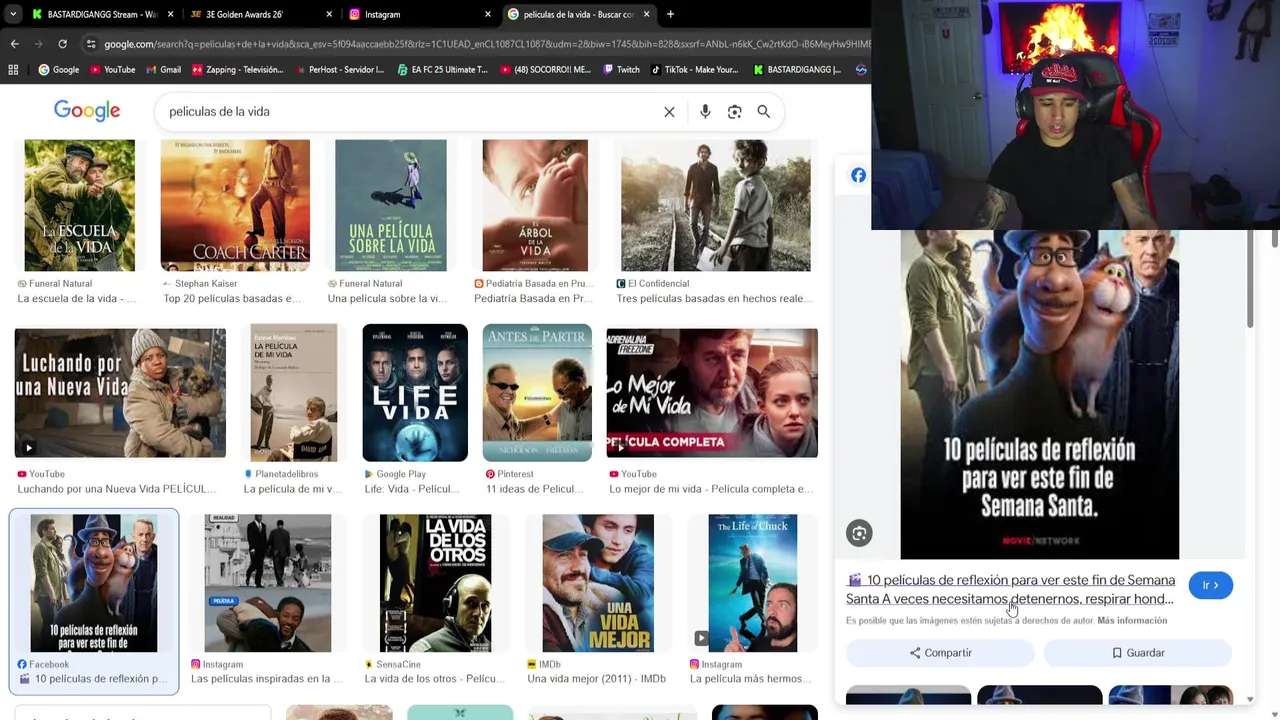The height and width of the screenshot is (720, 1280).
Task: Click the address bar URL
Action: pos(486,44)
